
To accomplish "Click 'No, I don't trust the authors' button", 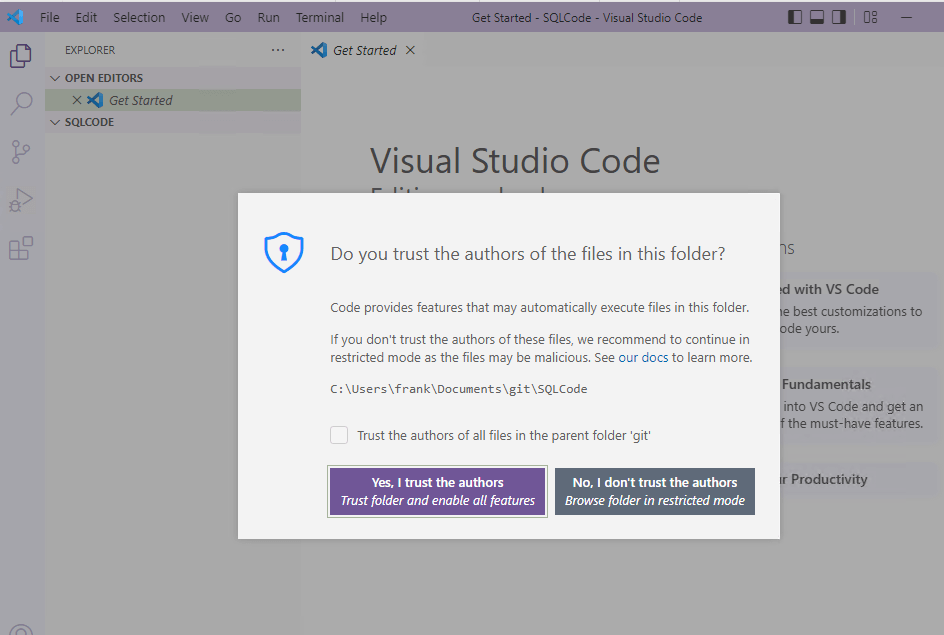I will click(x=654, y=491).
